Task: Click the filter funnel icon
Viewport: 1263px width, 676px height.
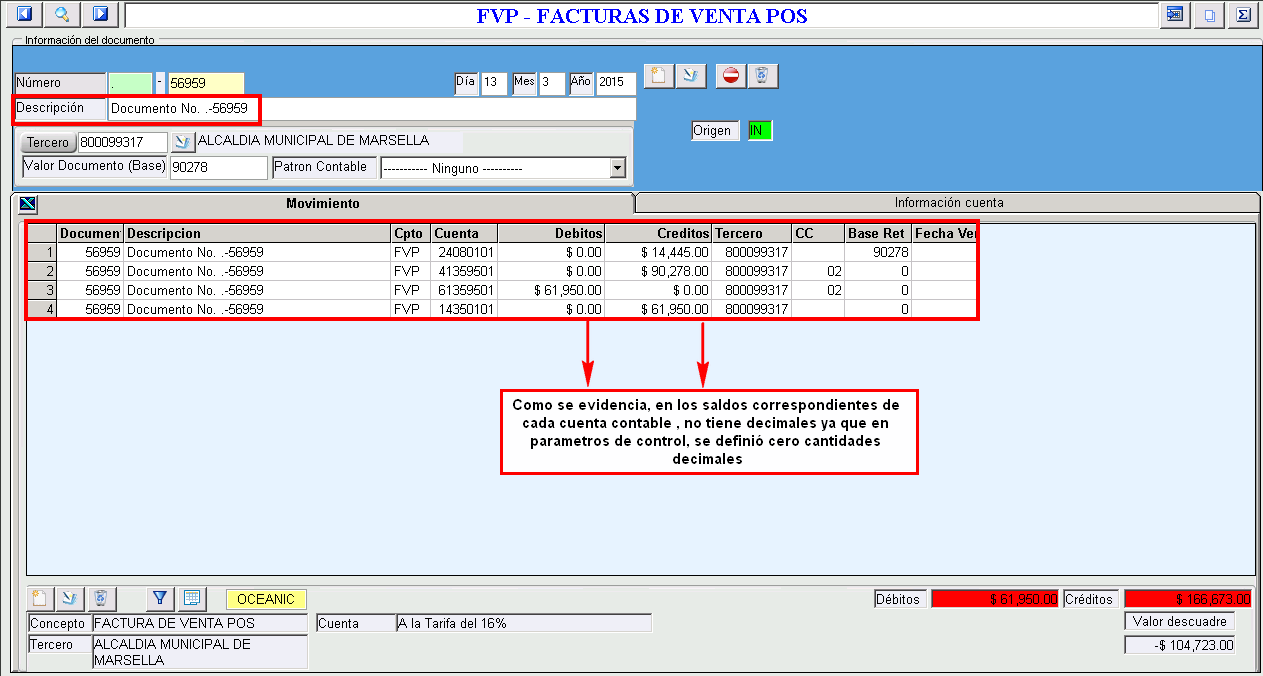Action: (159, 599)
